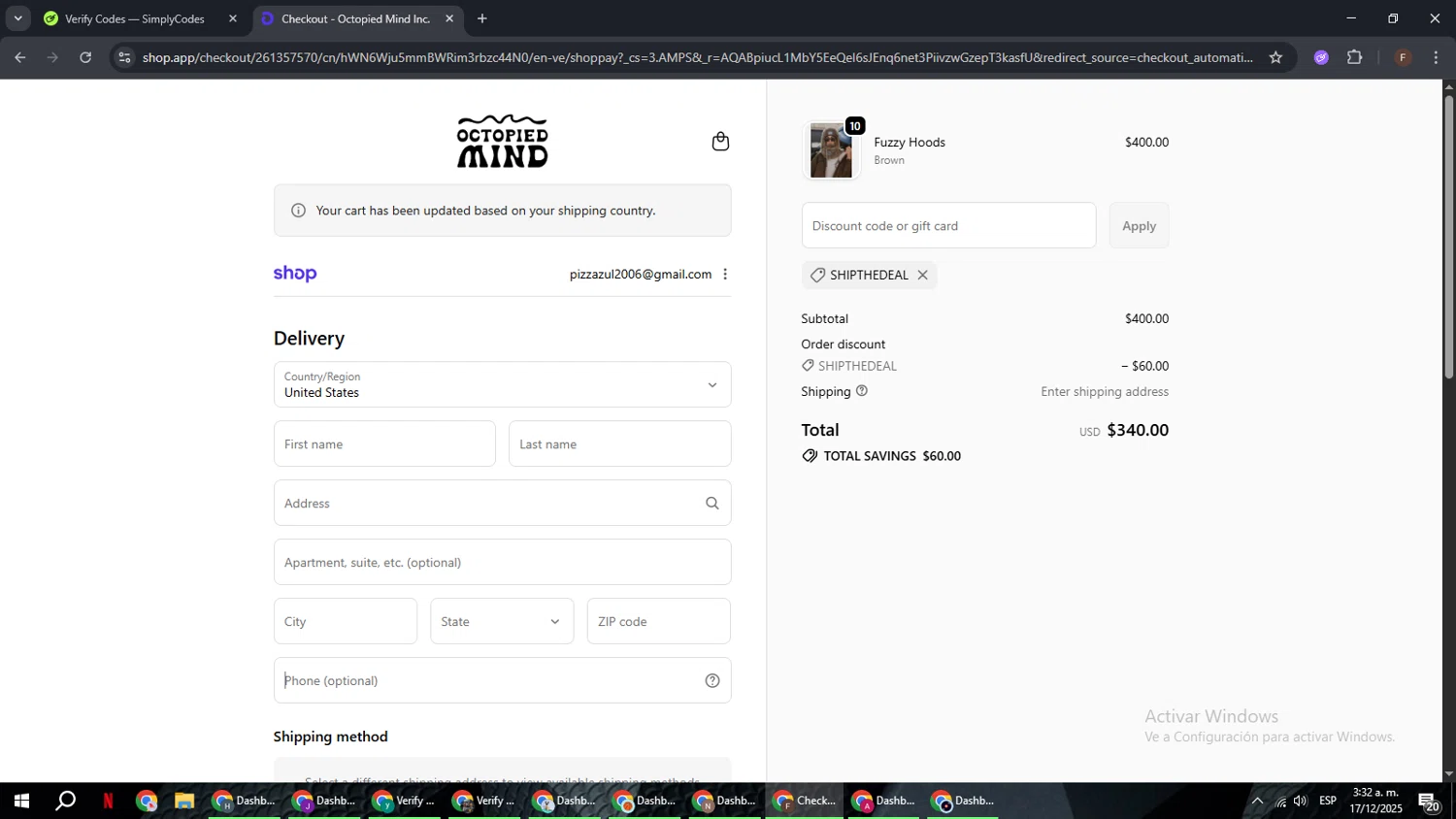
Task: Click the ESP input language indicator
Action: [x=1328, y=801]
